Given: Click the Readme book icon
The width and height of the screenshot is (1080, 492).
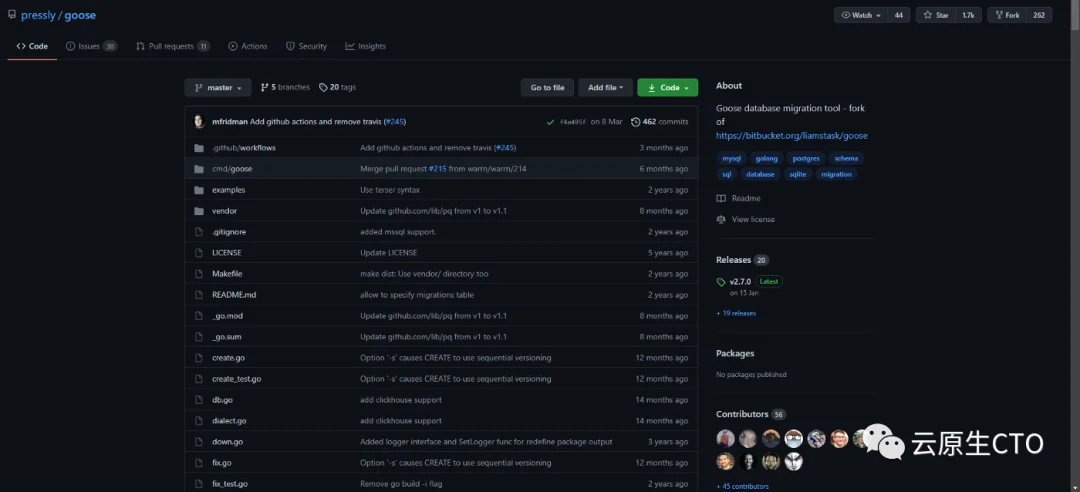Looking at the screenshot, I should click(721, 198).
